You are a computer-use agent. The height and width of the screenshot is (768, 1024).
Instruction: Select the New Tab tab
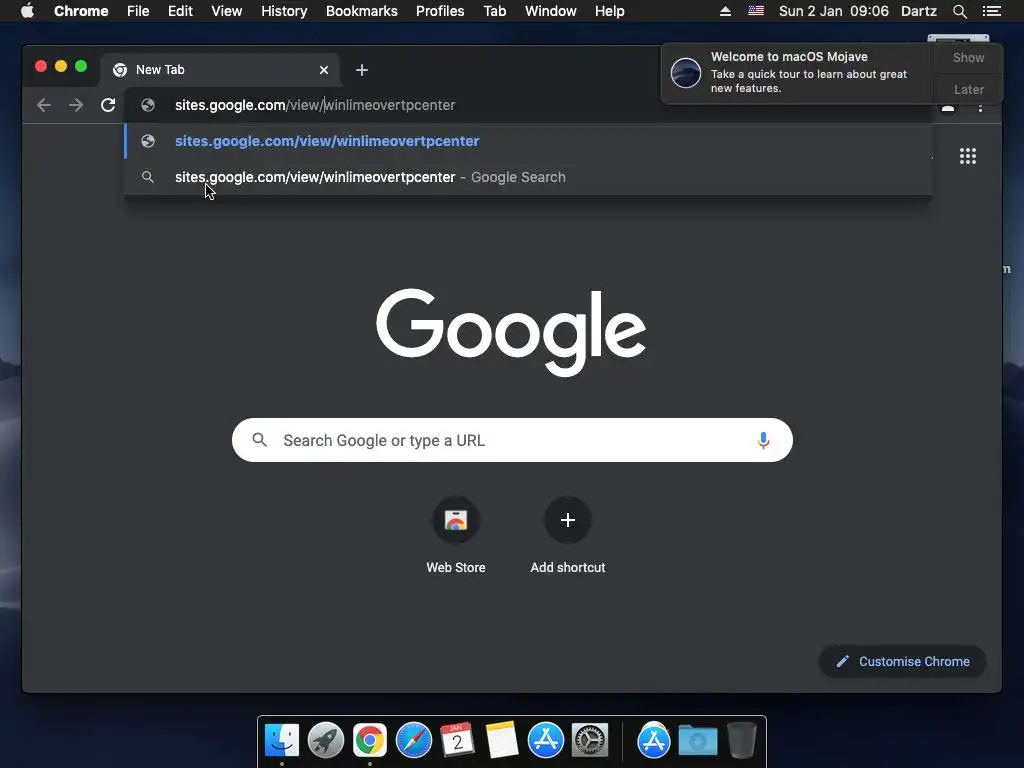point(219,70)
